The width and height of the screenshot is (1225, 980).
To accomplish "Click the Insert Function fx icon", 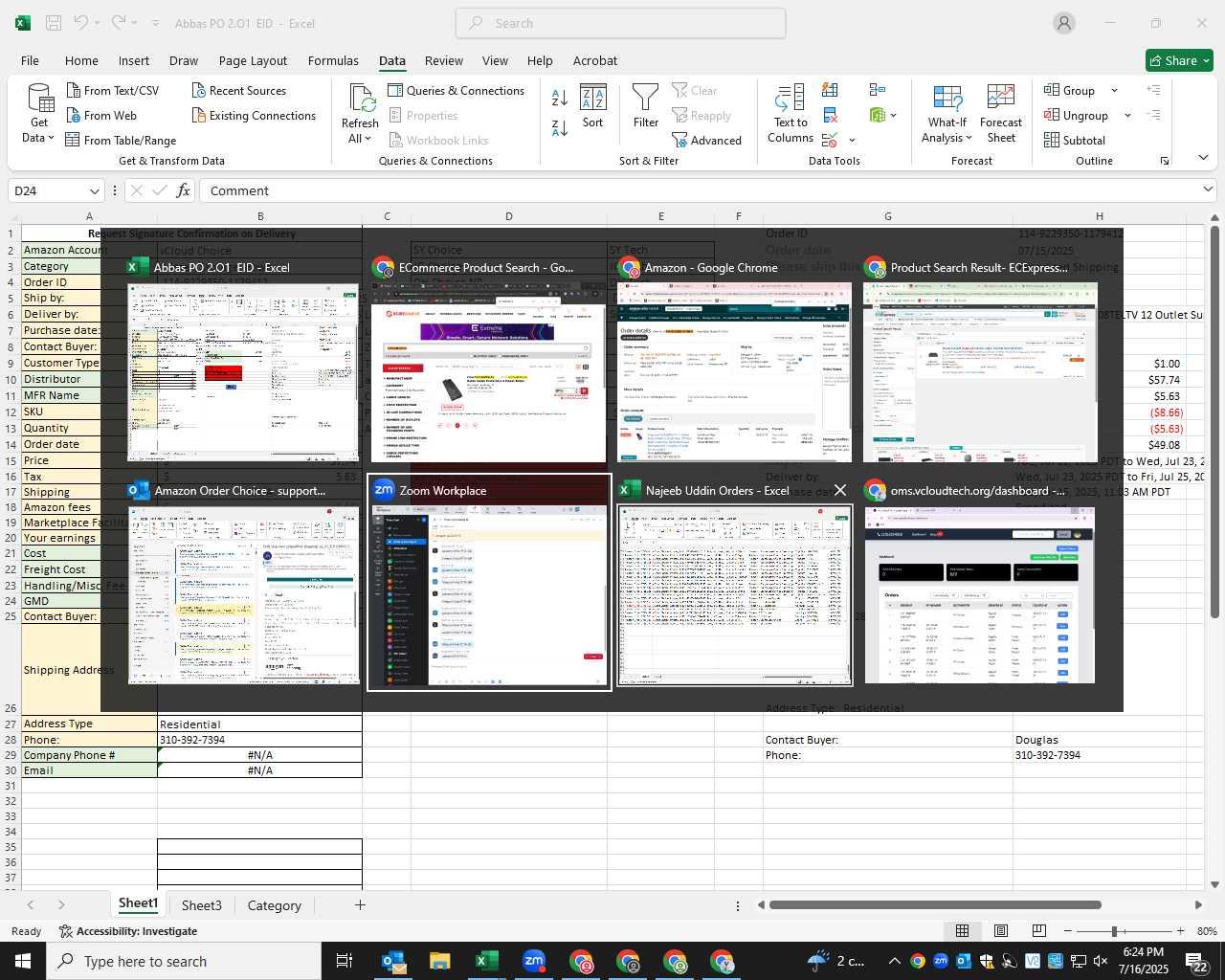I will coord(184,190).
